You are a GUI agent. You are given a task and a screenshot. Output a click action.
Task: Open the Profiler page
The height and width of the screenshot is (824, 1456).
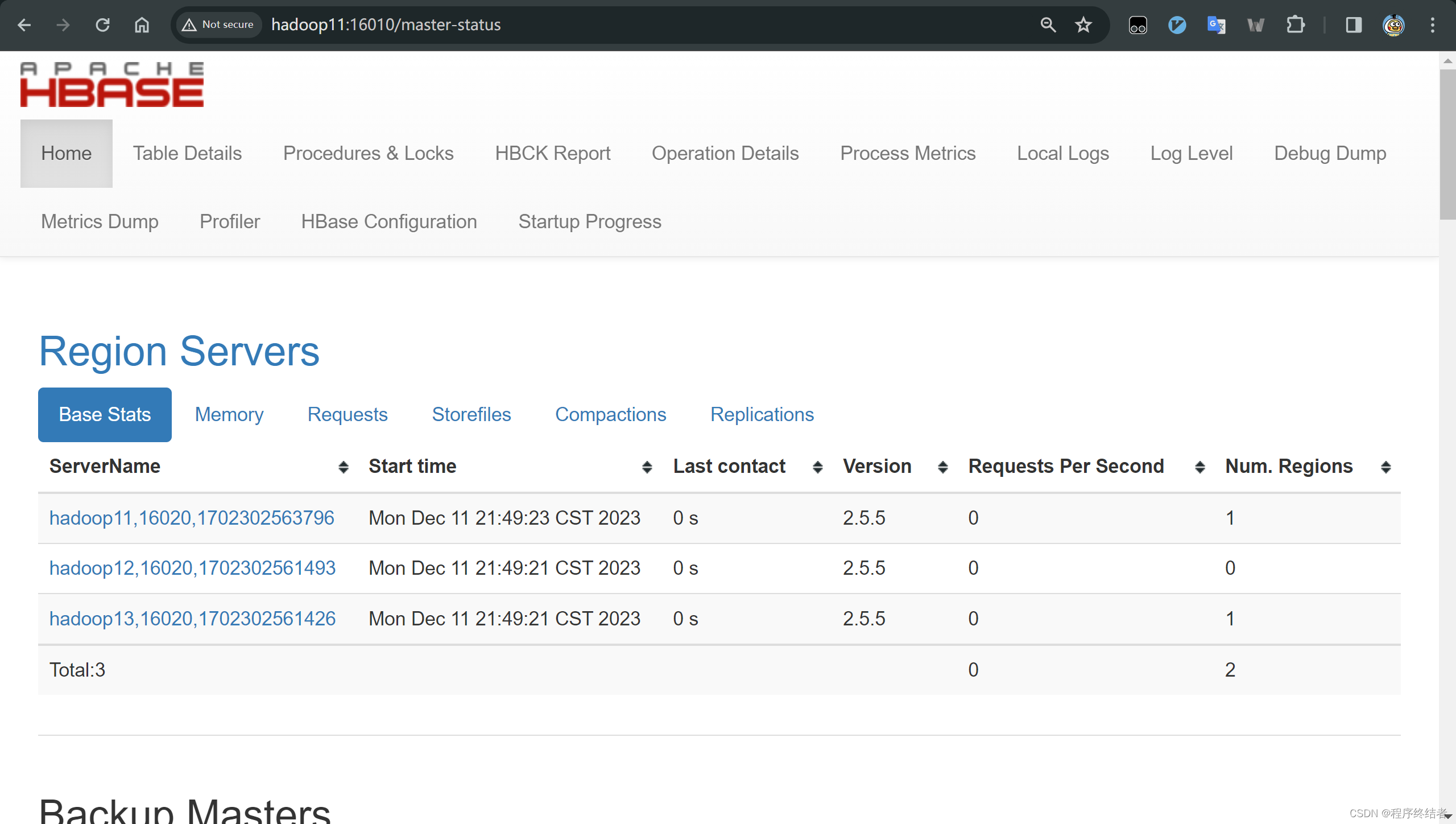point(230,221)
